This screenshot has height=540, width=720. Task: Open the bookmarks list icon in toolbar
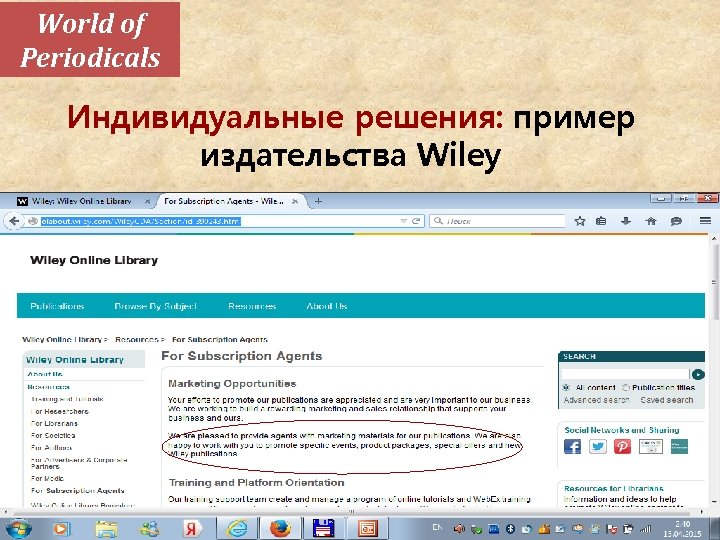[x=601, y=221]
